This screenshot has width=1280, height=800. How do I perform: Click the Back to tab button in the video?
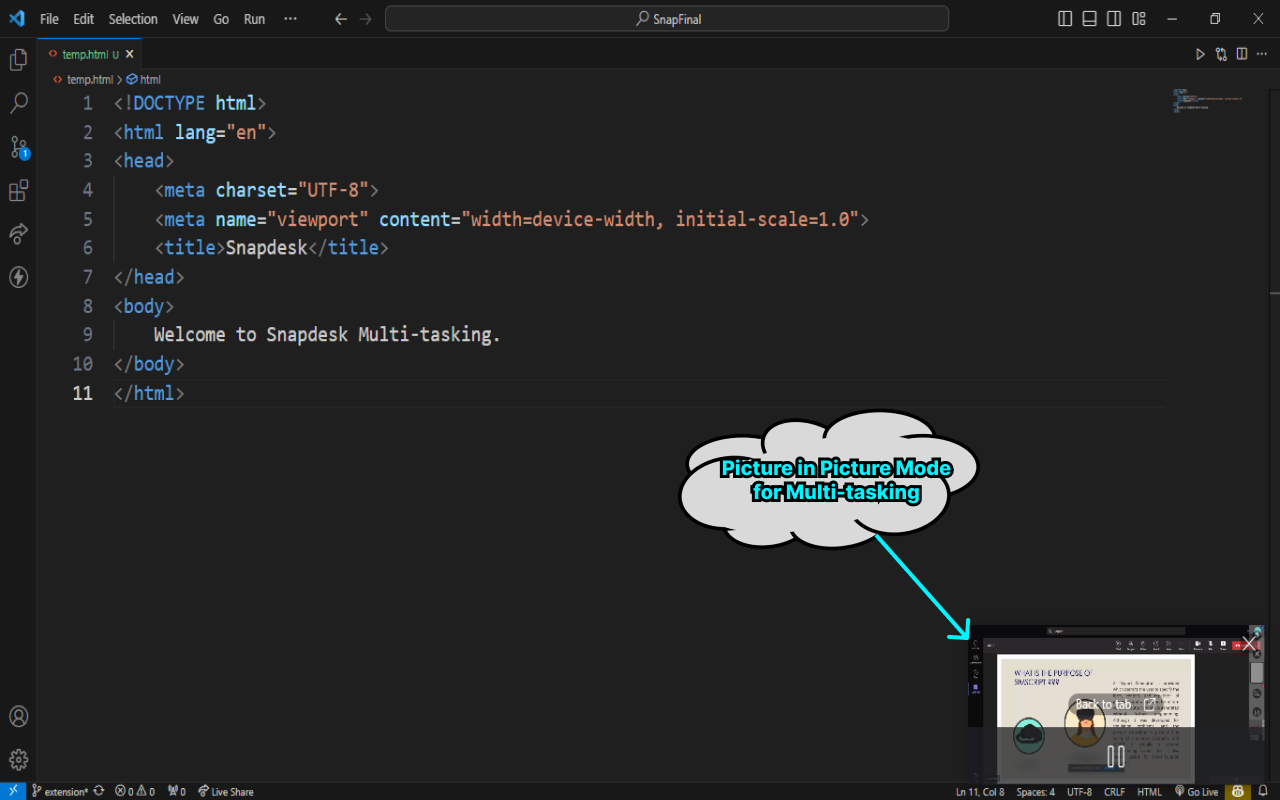click(x=1116, y=704)
